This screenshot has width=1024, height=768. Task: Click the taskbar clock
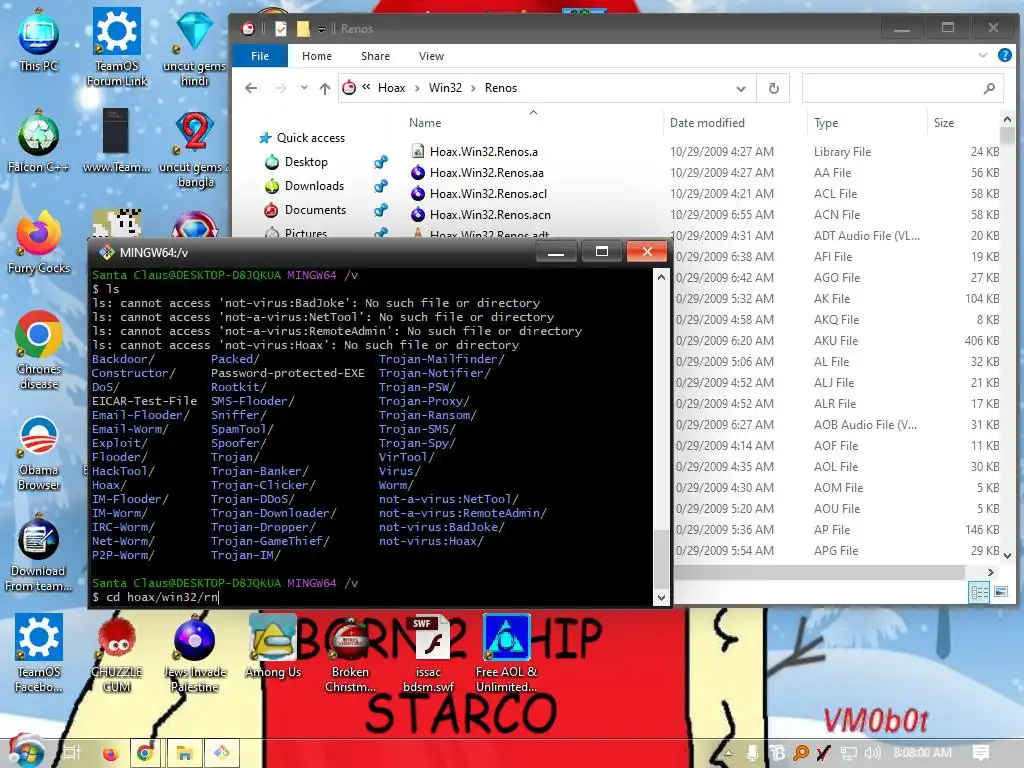coord(922,753)
